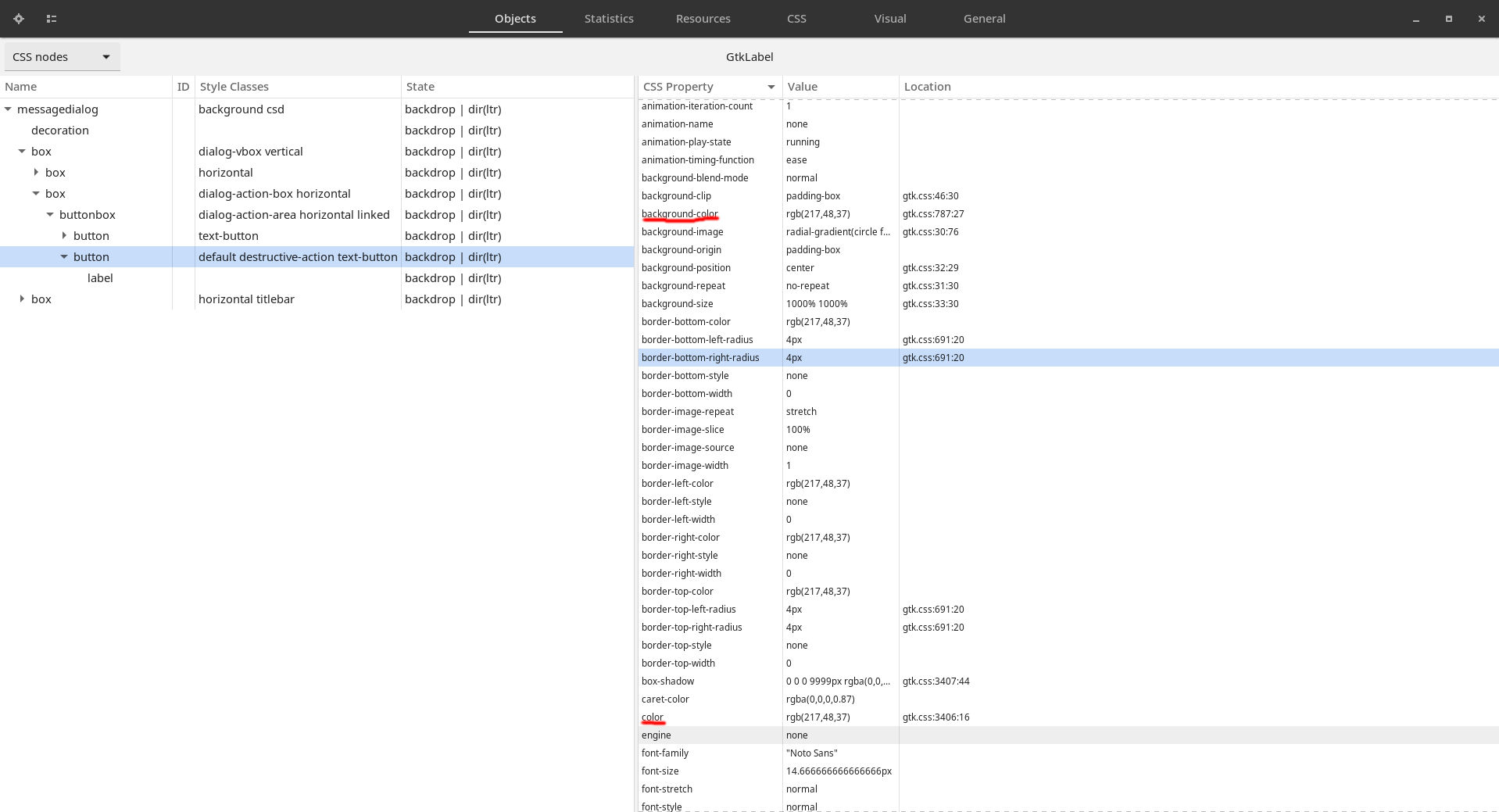The width and height of the screenshot is (1499, 812).
Task: Switch to the Statistics tab
Action: click(609, 19)
